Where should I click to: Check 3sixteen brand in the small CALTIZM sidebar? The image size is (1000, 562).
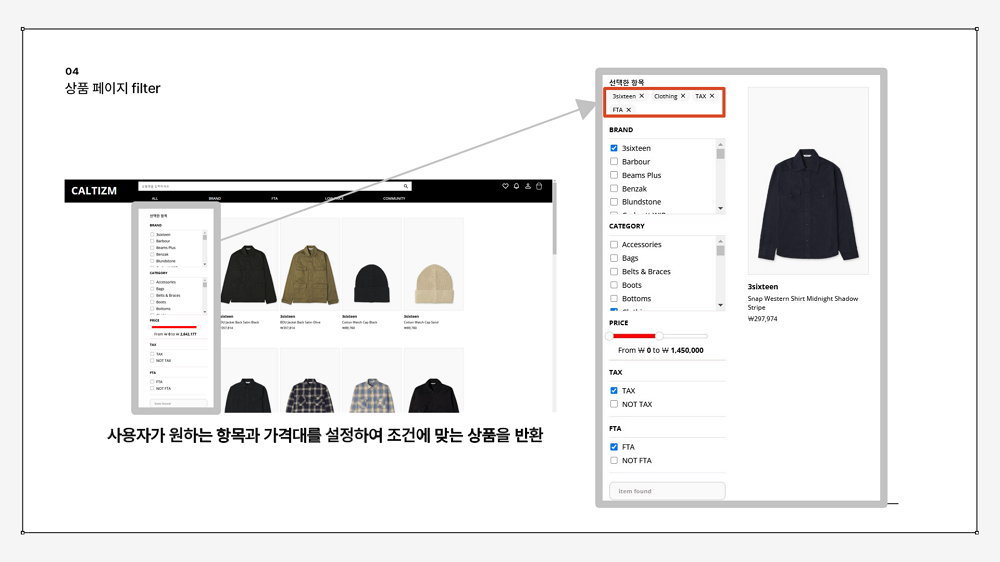pos(152,235)
